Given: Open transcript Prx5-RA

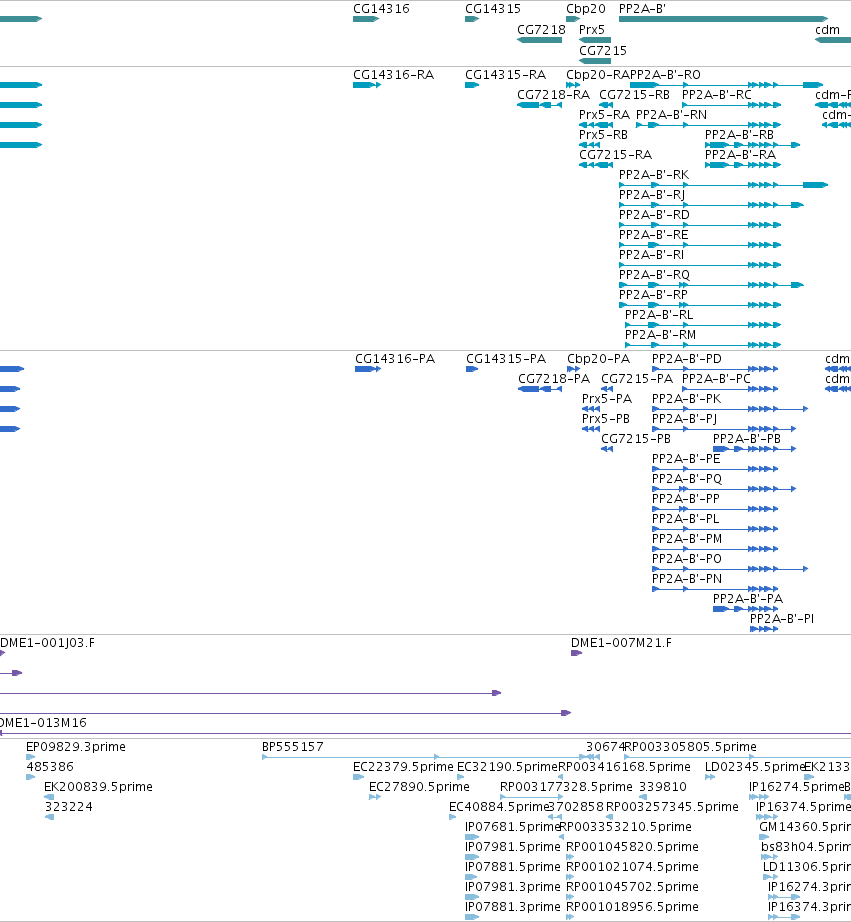Looking at the screenshot, I should tap(604, 115).
